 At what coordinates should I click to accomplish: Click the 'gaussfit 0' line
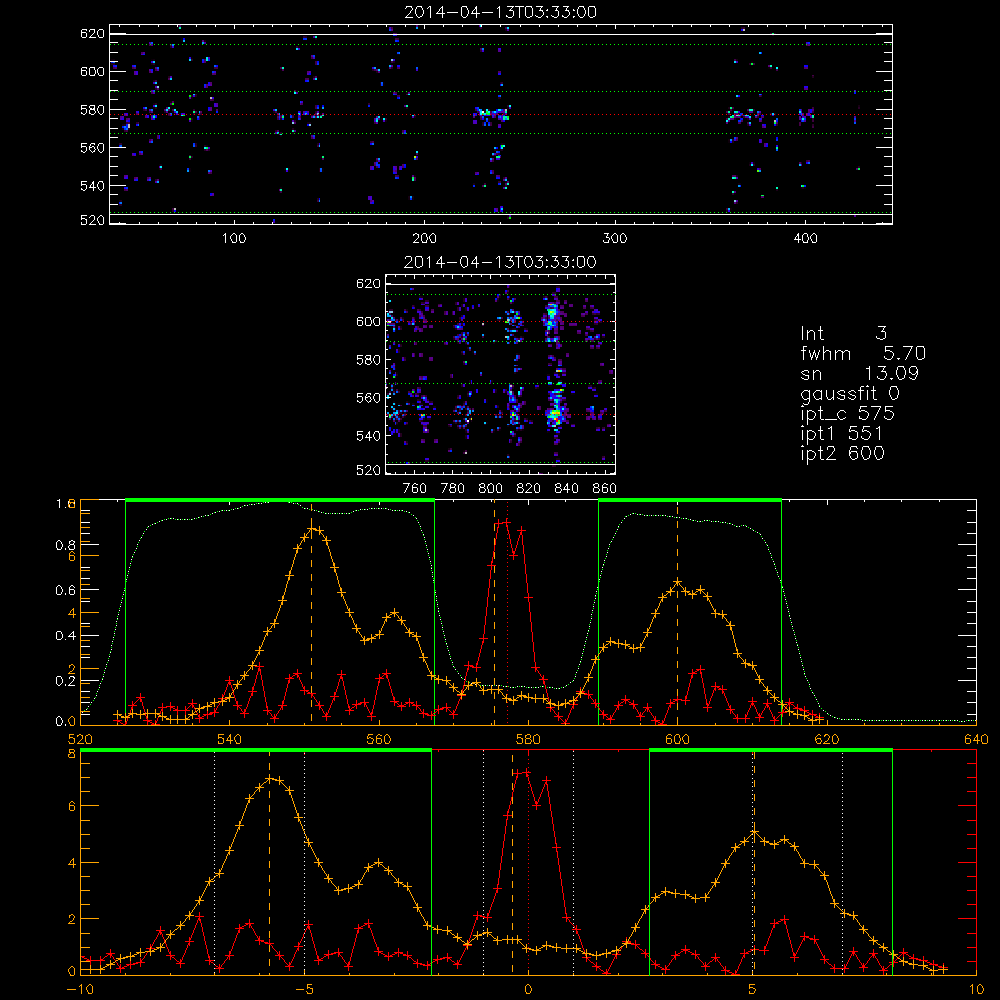point(849,393)
